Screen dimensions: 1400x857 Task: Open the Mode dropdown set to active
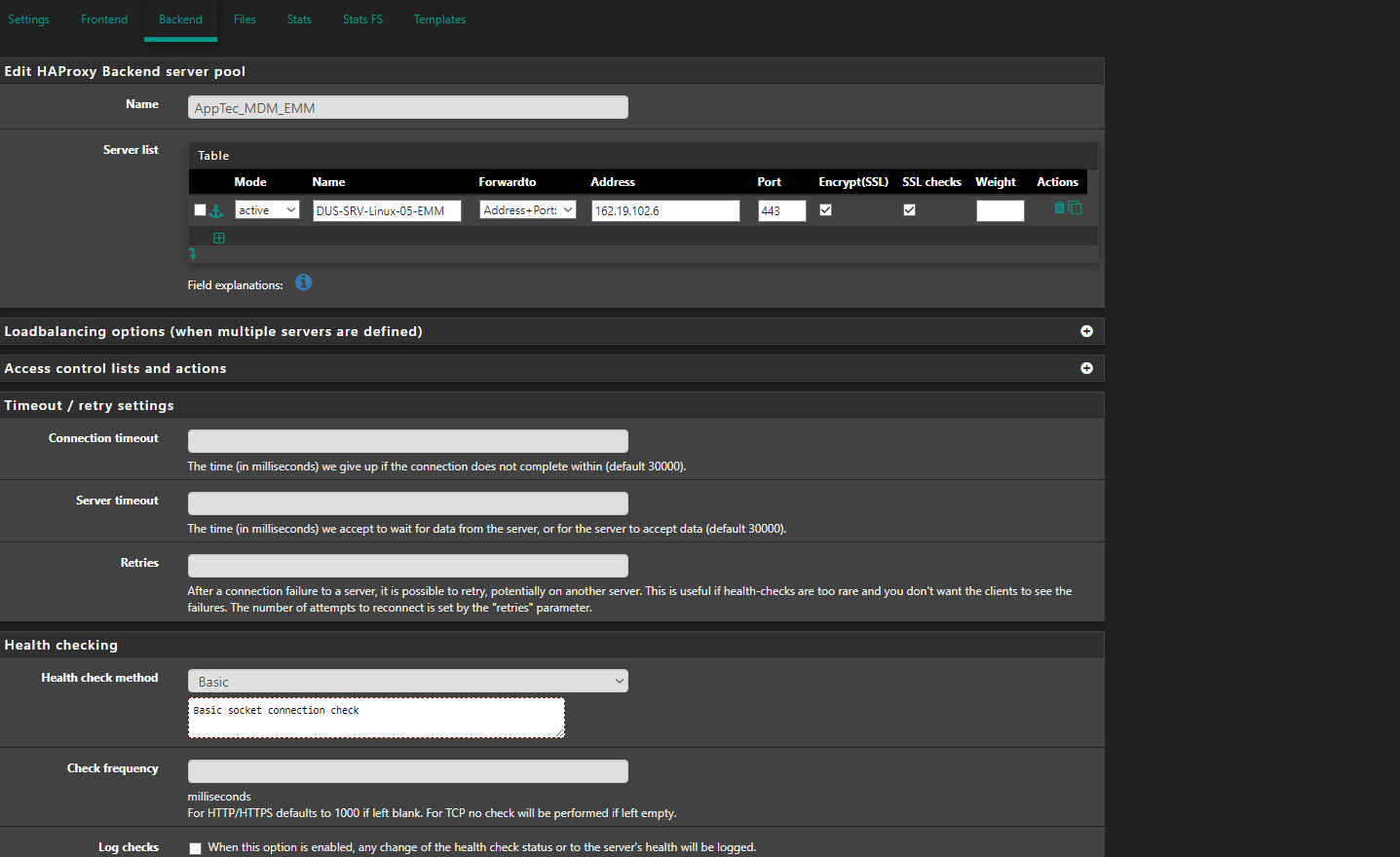click(x=267, y=209)
